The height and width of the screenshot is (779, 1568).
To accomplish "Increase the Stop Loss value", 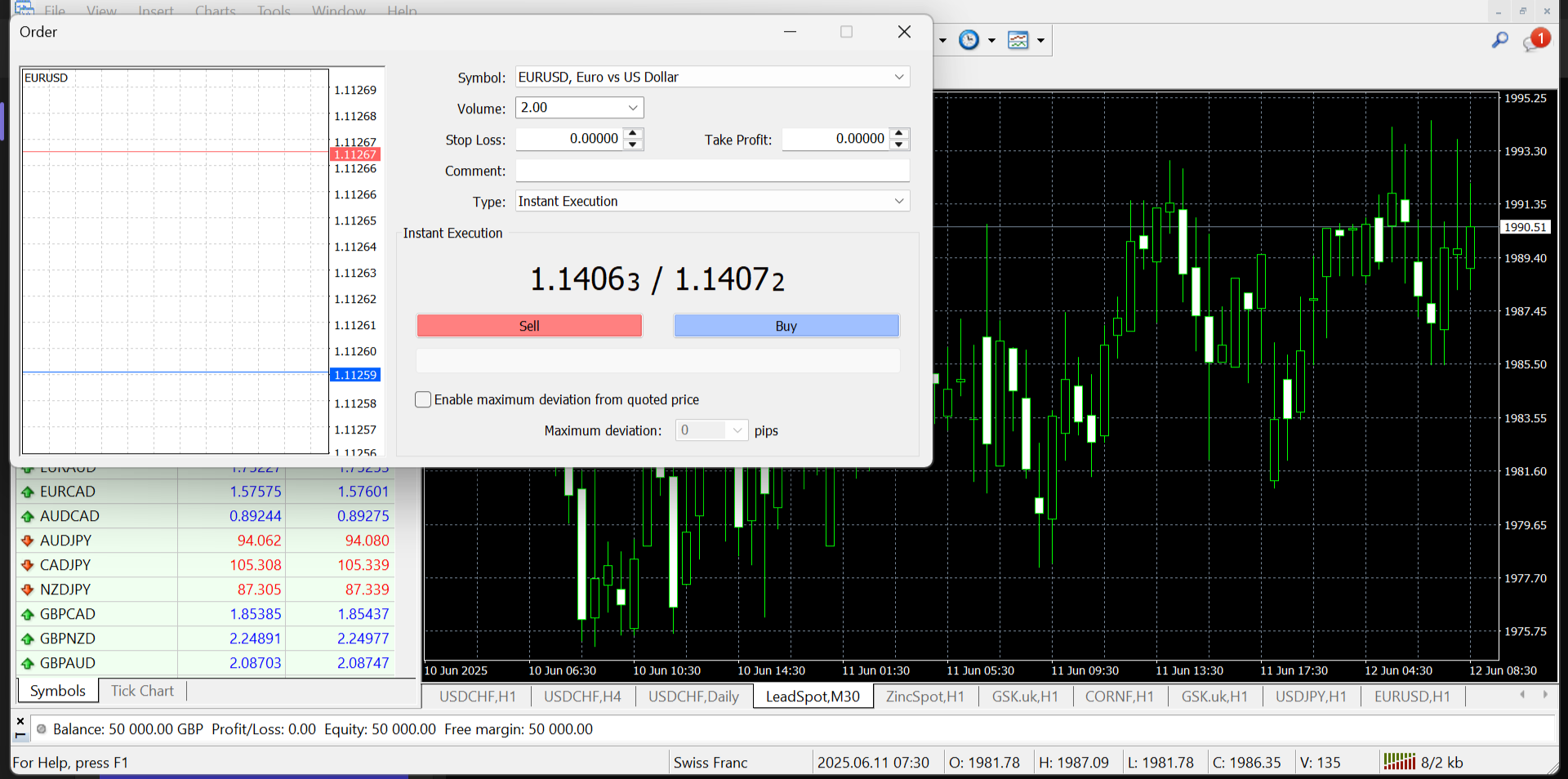I will point(633,134).
